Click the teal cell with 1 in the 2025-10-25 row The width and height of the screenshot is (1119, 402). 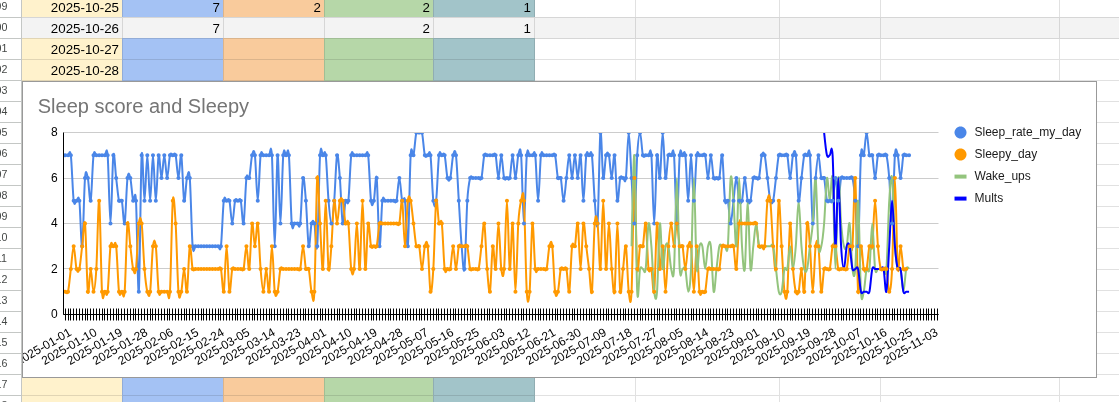pyautogui.click(x=484, y=7)
